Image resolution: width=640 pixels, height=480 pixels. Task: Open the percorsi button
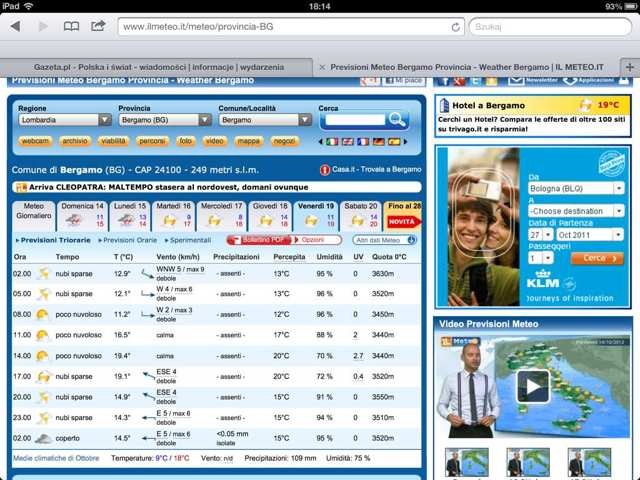[x=152, y=141]
